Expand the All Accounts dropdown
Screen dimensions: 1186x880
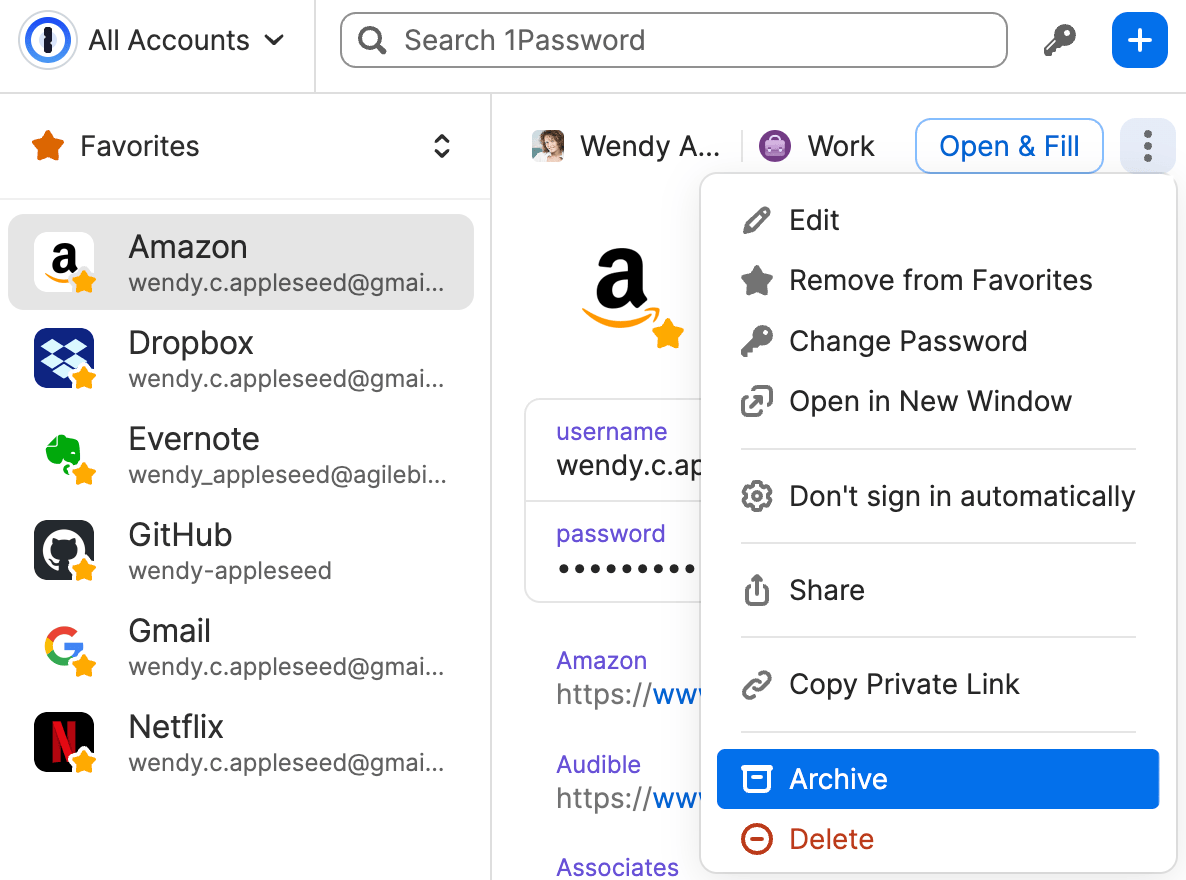pyautogui.click(x=186, y=41)
